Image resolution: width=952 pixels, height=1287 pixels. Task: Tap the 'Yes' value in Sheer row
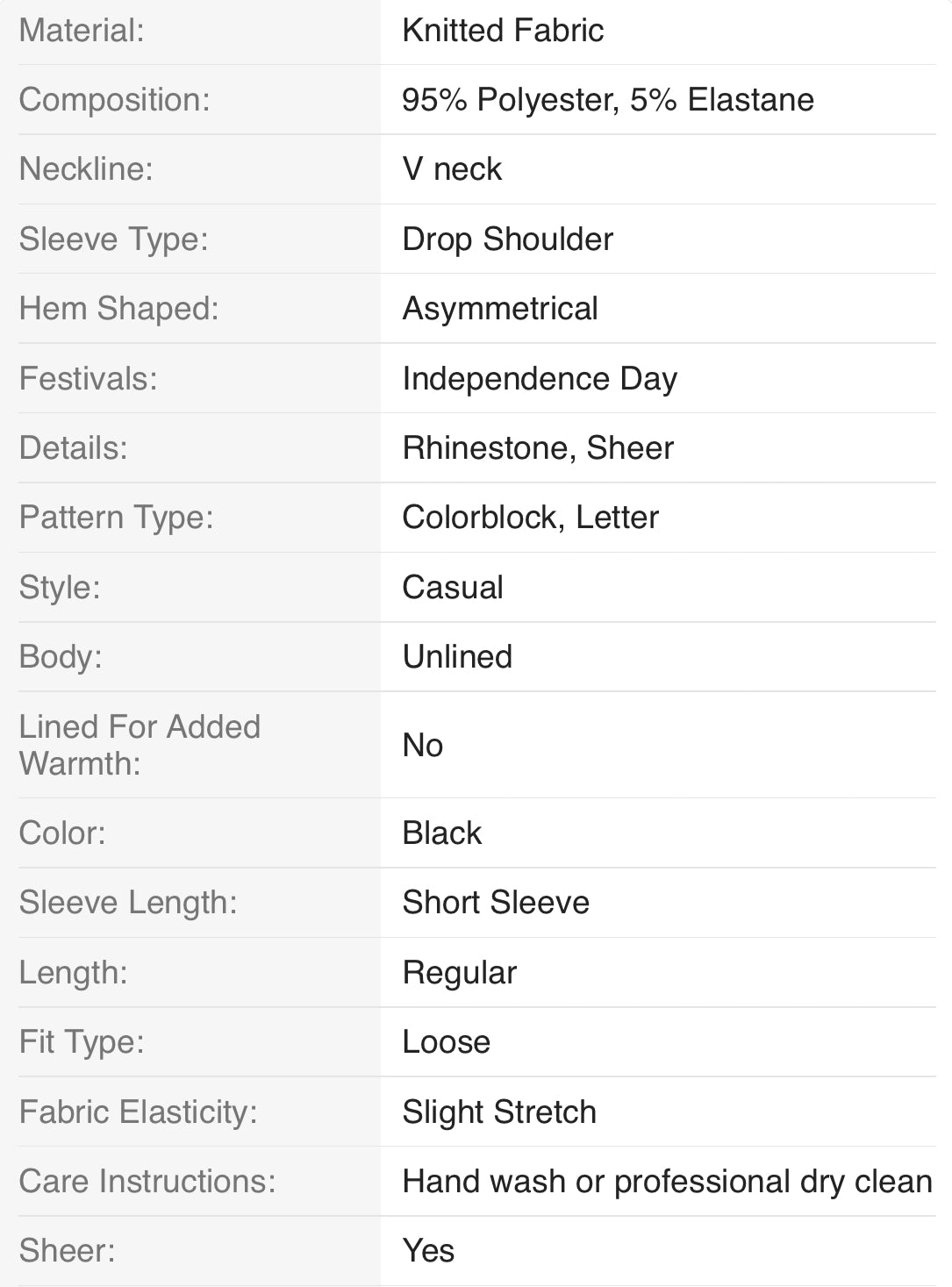pyautogui.click(x=428, y=1251)
